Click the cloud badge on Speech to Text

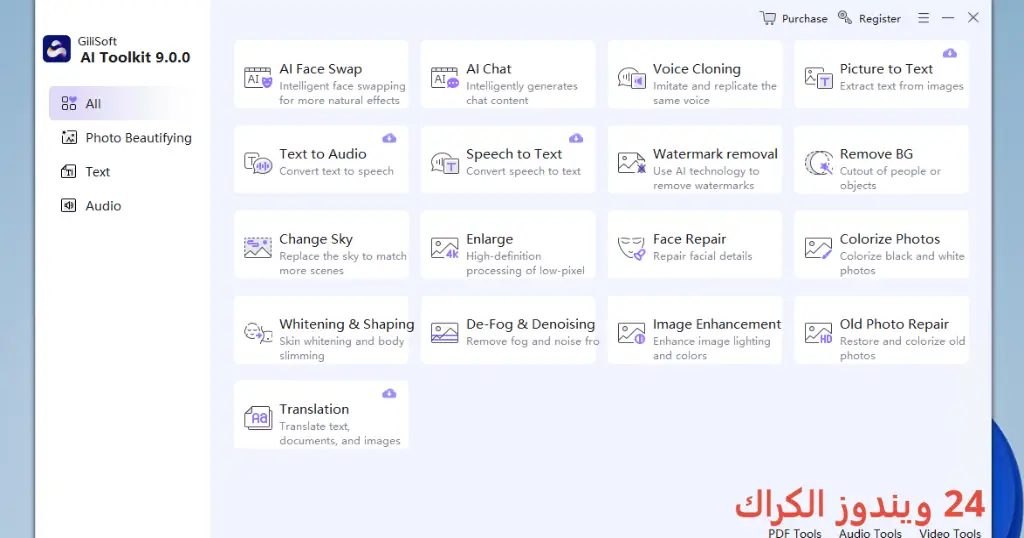[x=576, y=138]
